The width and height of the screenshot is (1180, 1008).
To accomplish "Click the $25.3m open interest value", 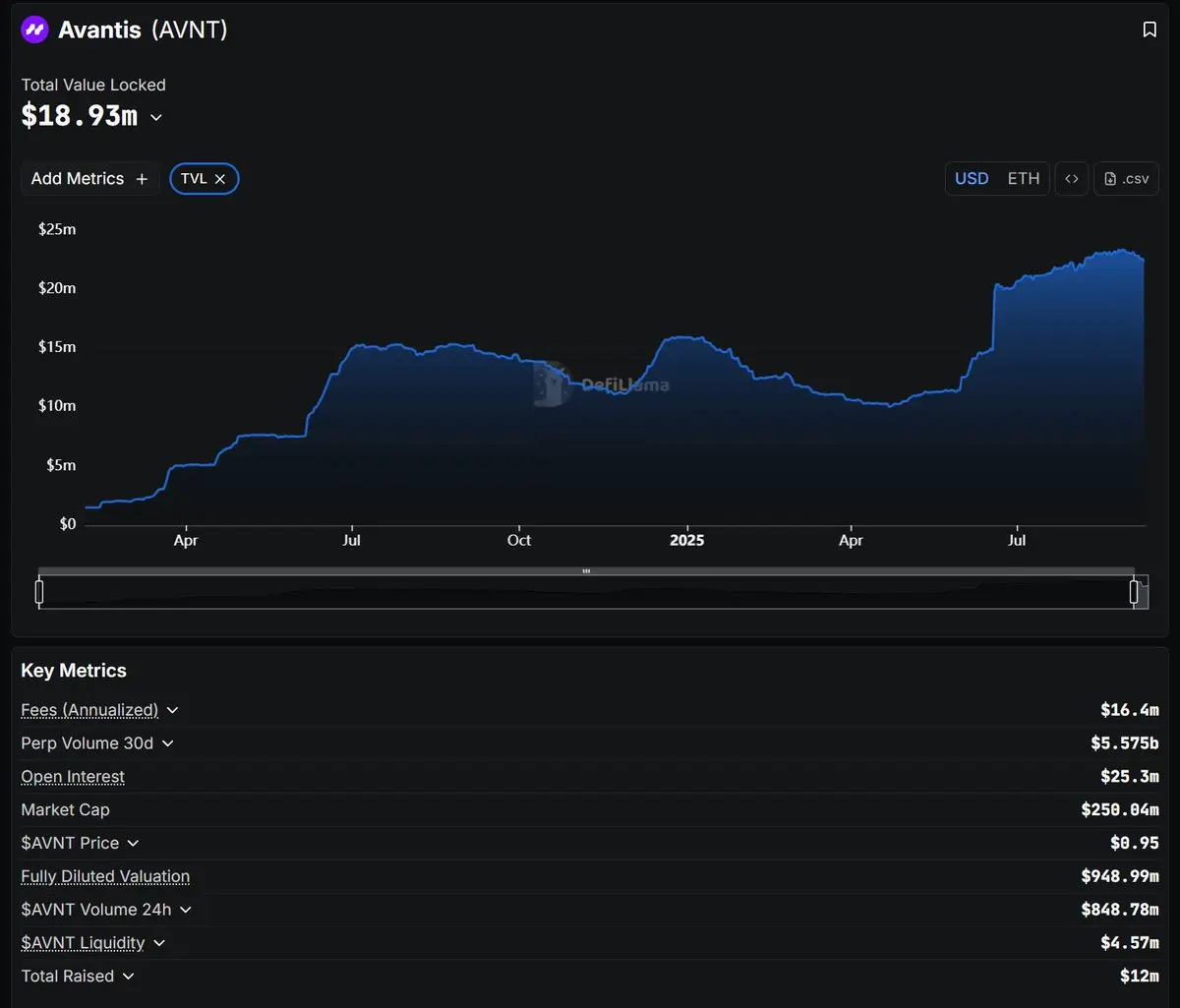I will [1130, 777].
